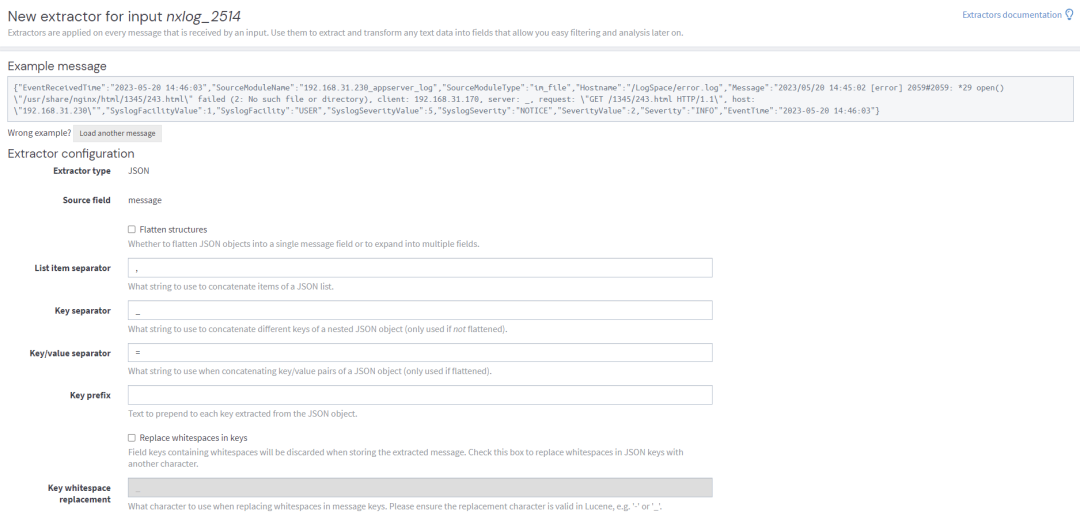Open the Extractors documentation link
1080x518 pixels.
(1011, 15)
